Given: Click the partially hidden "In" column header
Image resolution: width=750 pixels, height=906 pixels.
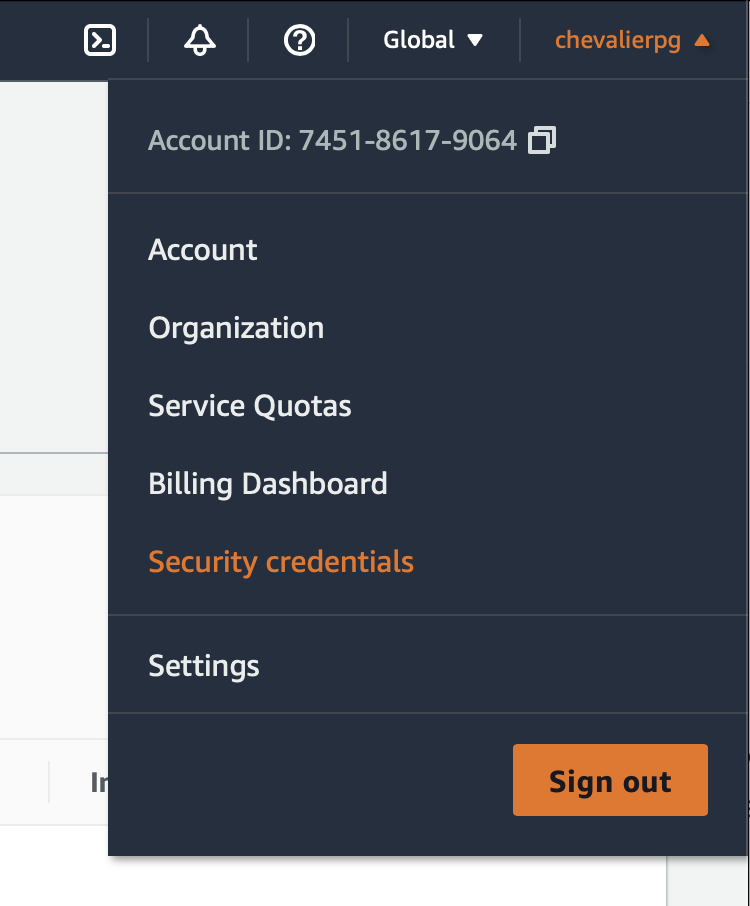Looking at the screenshot, I should [99, 782].
